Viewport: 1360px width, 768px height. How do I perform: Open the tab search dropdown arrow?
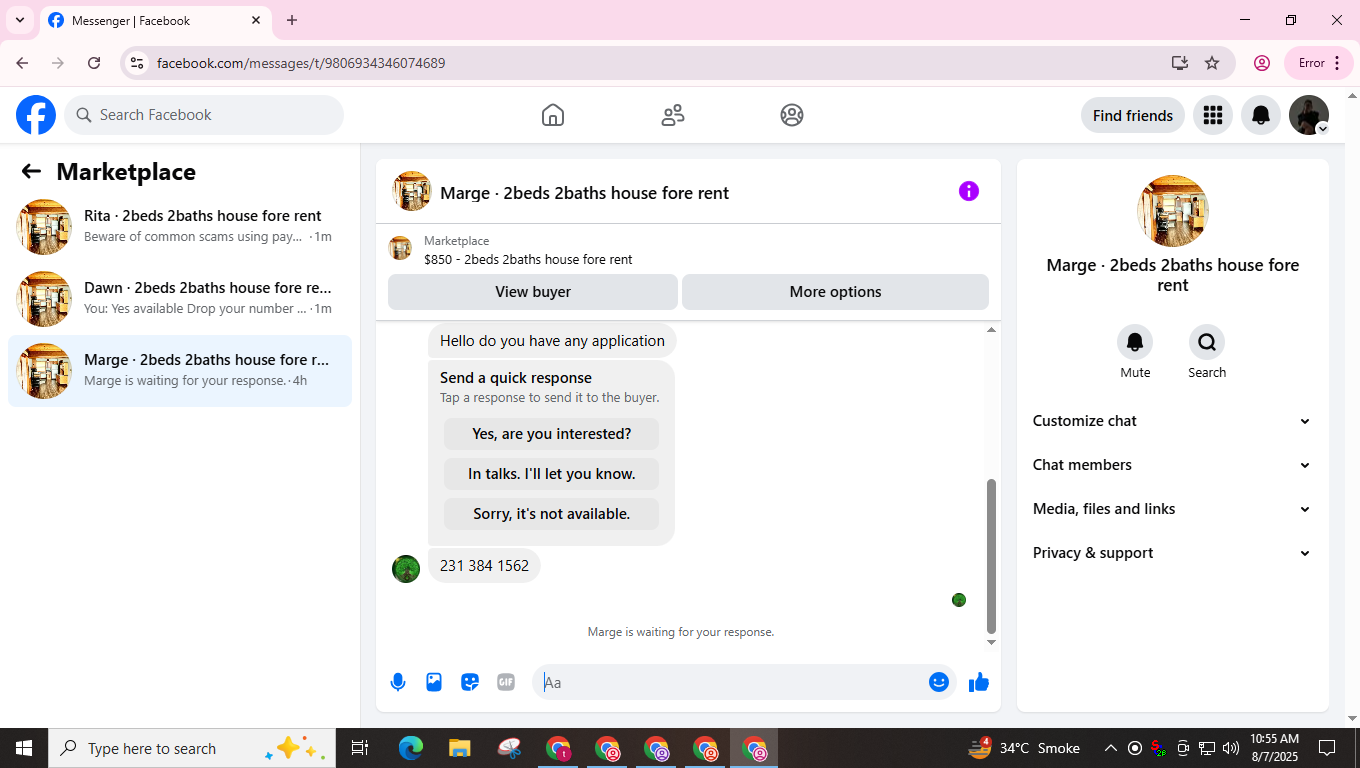19,20
